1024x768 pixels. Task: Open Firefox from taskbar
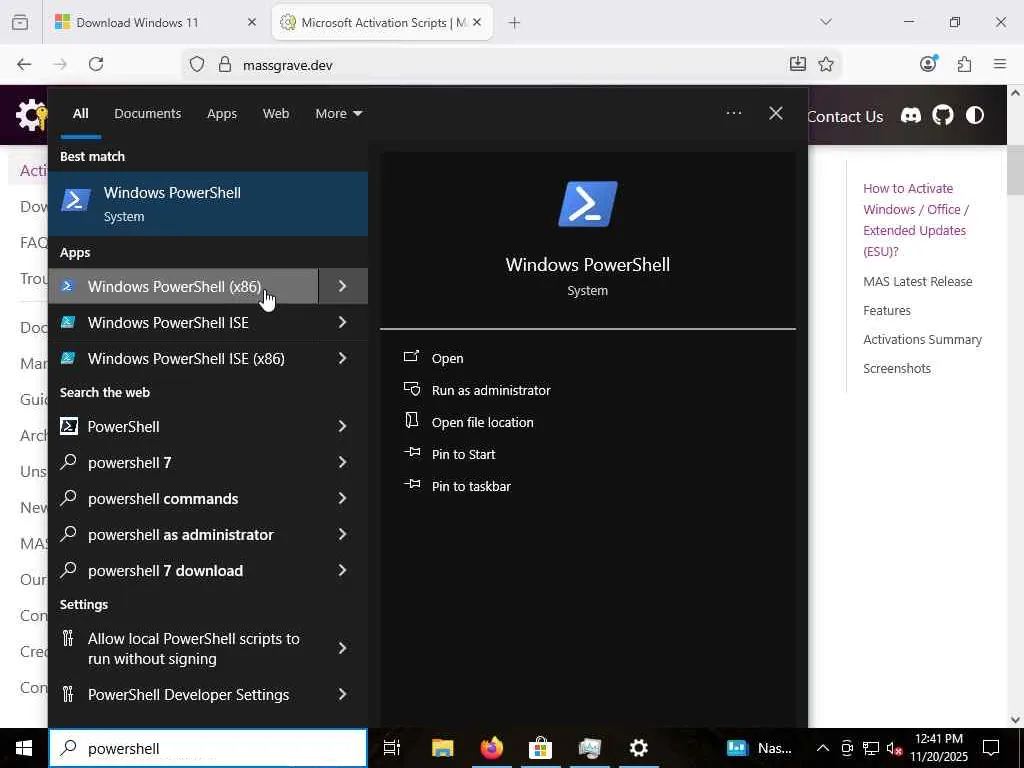[492, 748]
